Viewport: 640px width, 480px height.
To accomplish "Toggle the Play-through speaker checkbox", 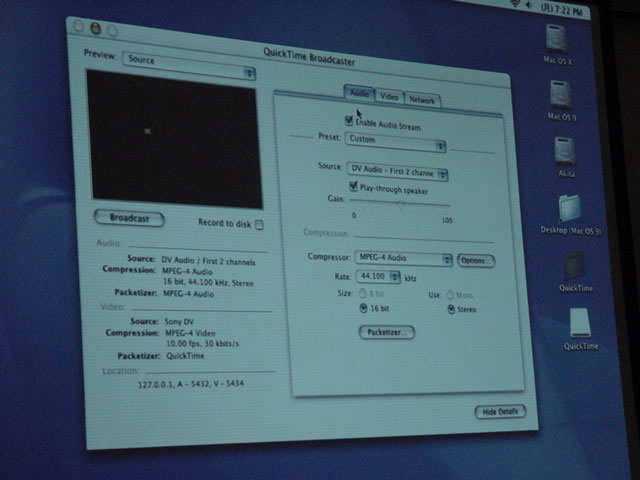I will 353,186.
